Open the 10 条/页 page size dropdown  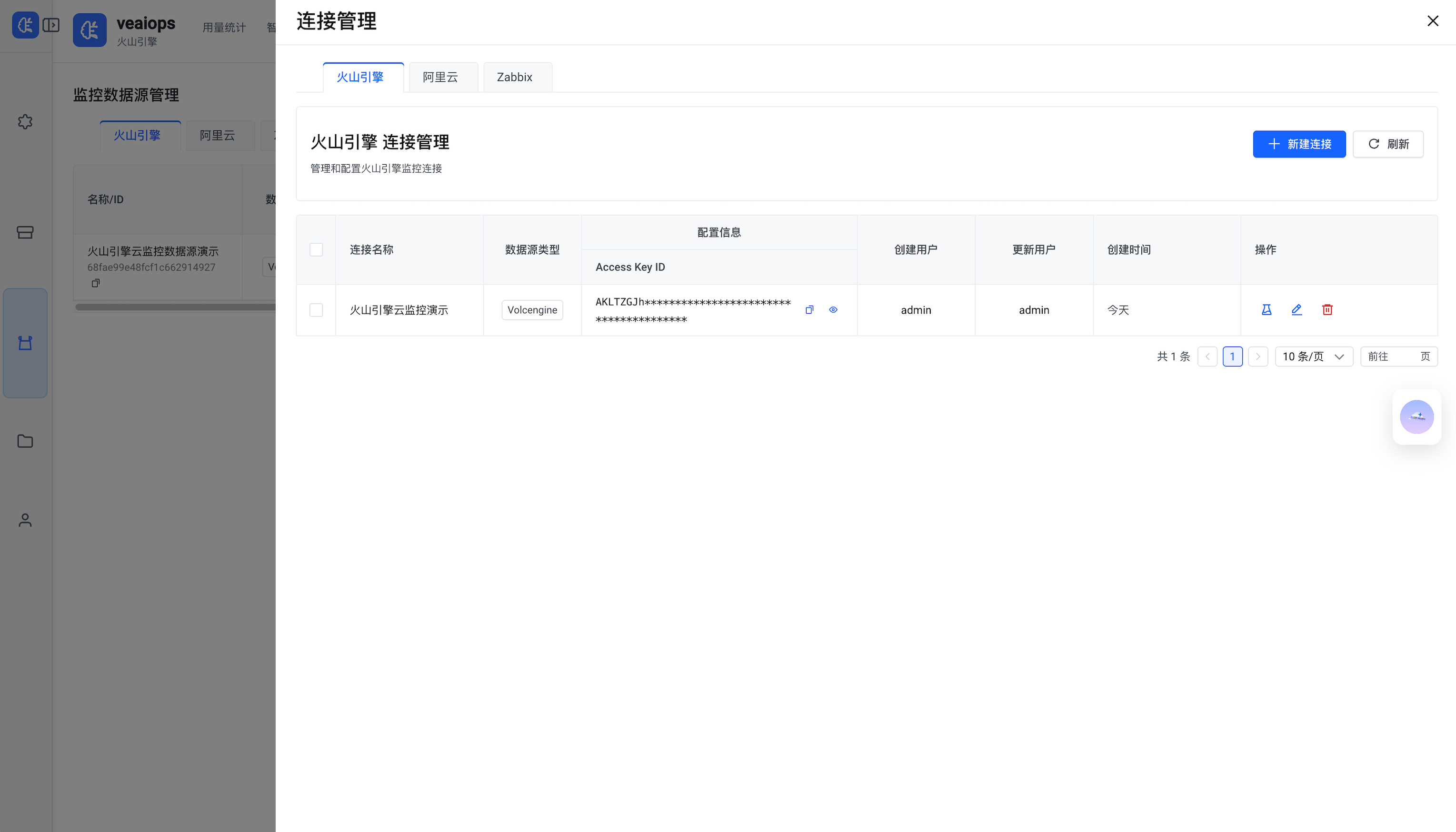pyautogui.click(x=1314, y=356)
